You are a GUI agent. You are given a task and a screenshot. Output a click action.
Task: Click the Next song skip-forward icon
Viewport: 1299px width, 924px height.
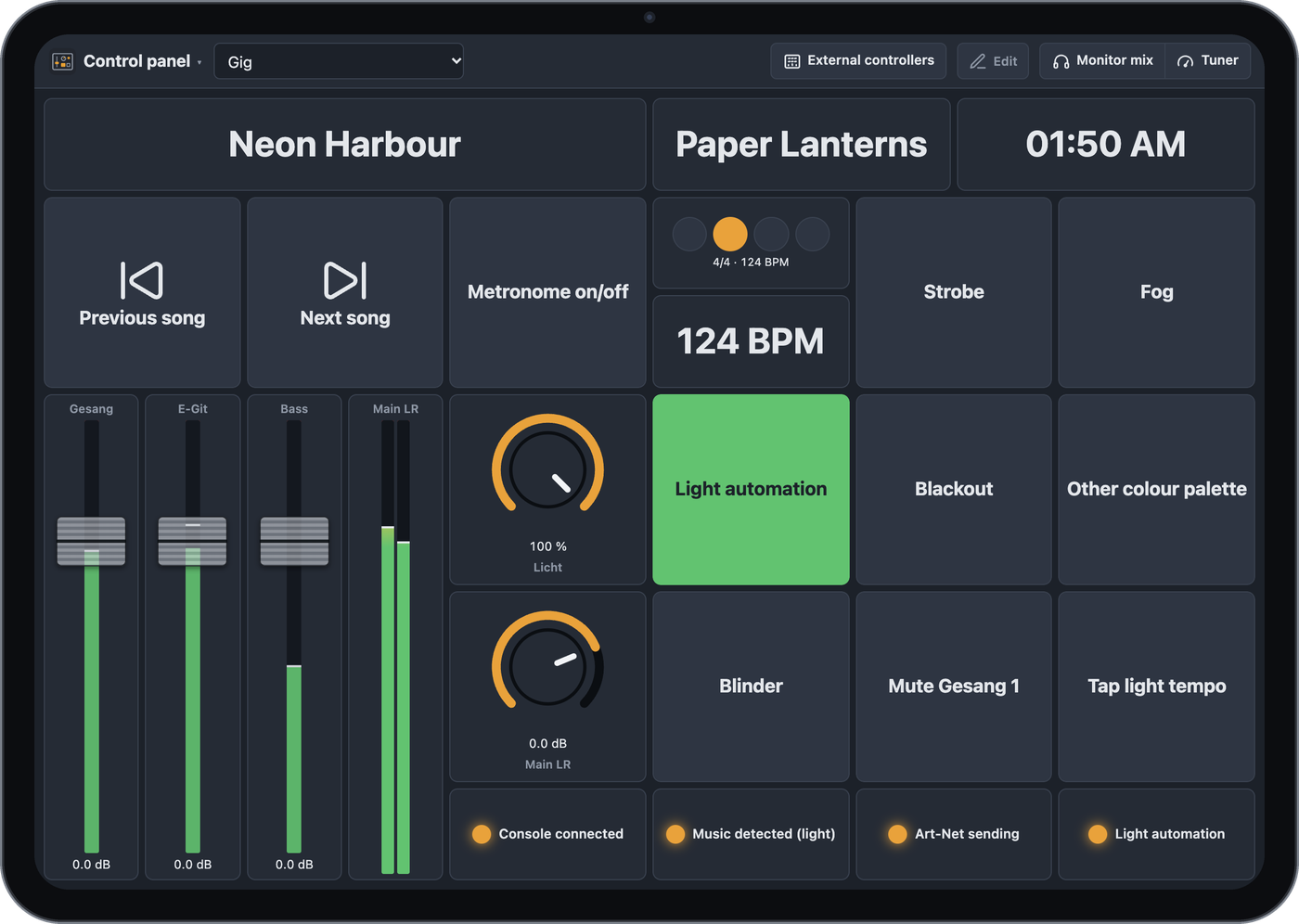coord(345,280)
